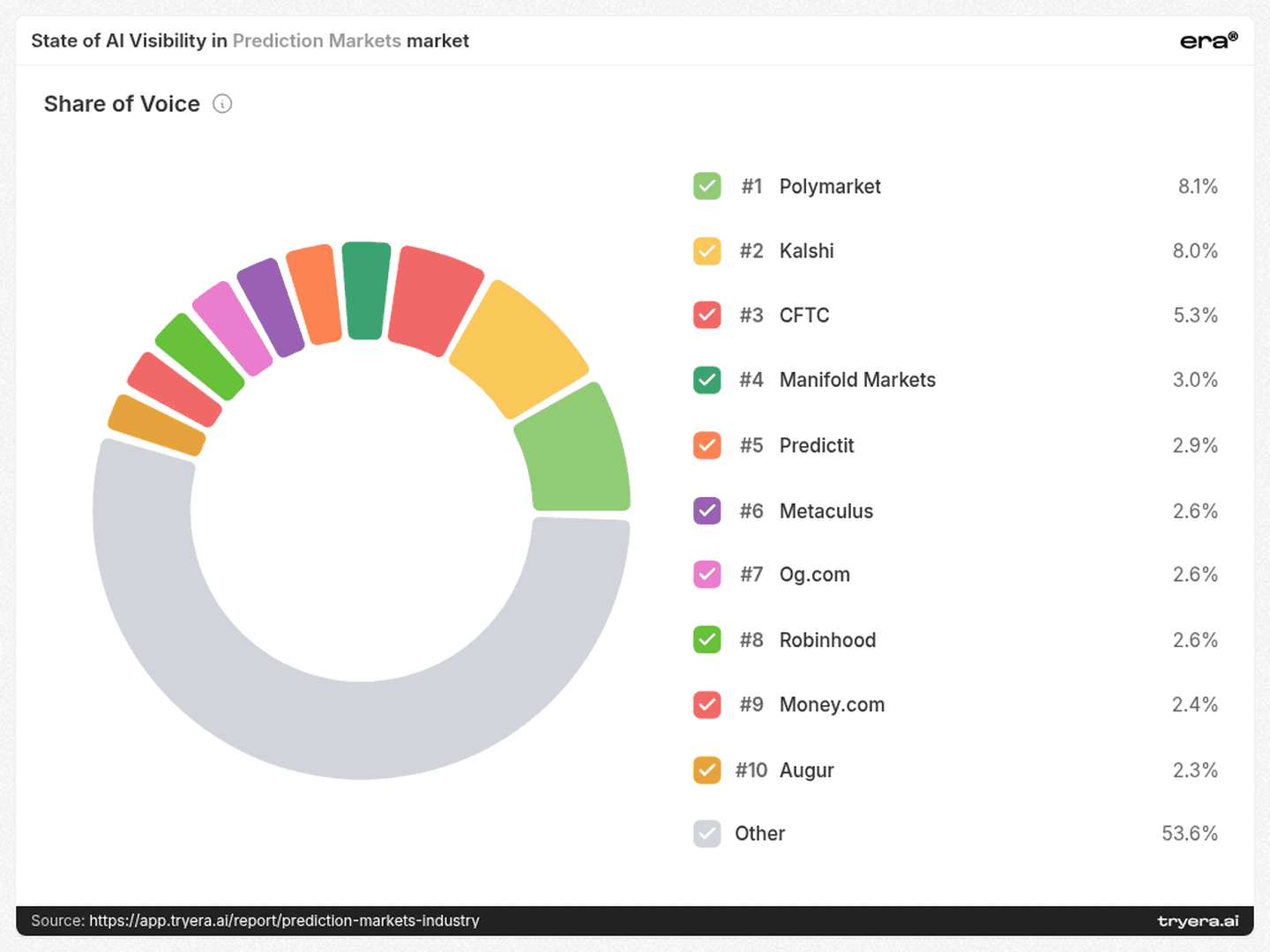
Task: Toggle the Kalshi legend checkbox
Action: [x=707, y=251]
